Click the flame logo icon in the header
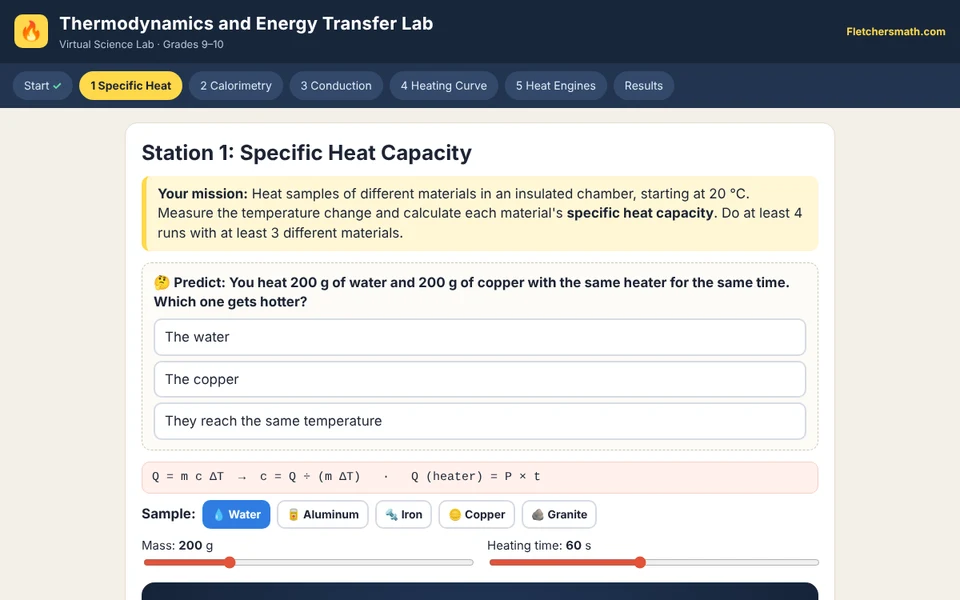Image resolution: width=960 pixels, height=600 pixels. pyautogui.click(x=31, y=31)
